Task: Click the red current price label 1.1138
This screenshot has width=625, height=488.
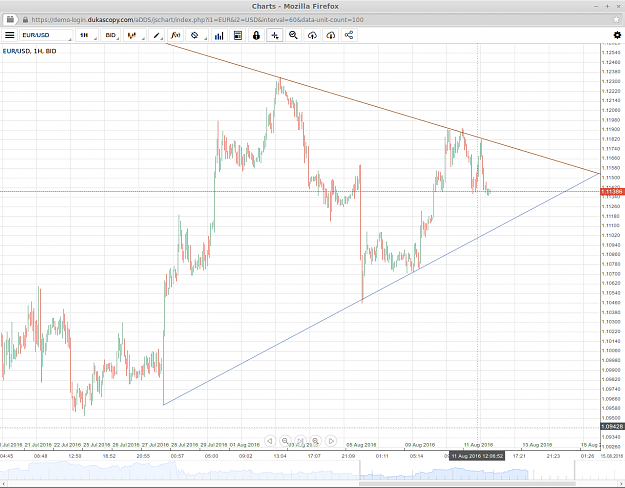Action: [612, 192]
